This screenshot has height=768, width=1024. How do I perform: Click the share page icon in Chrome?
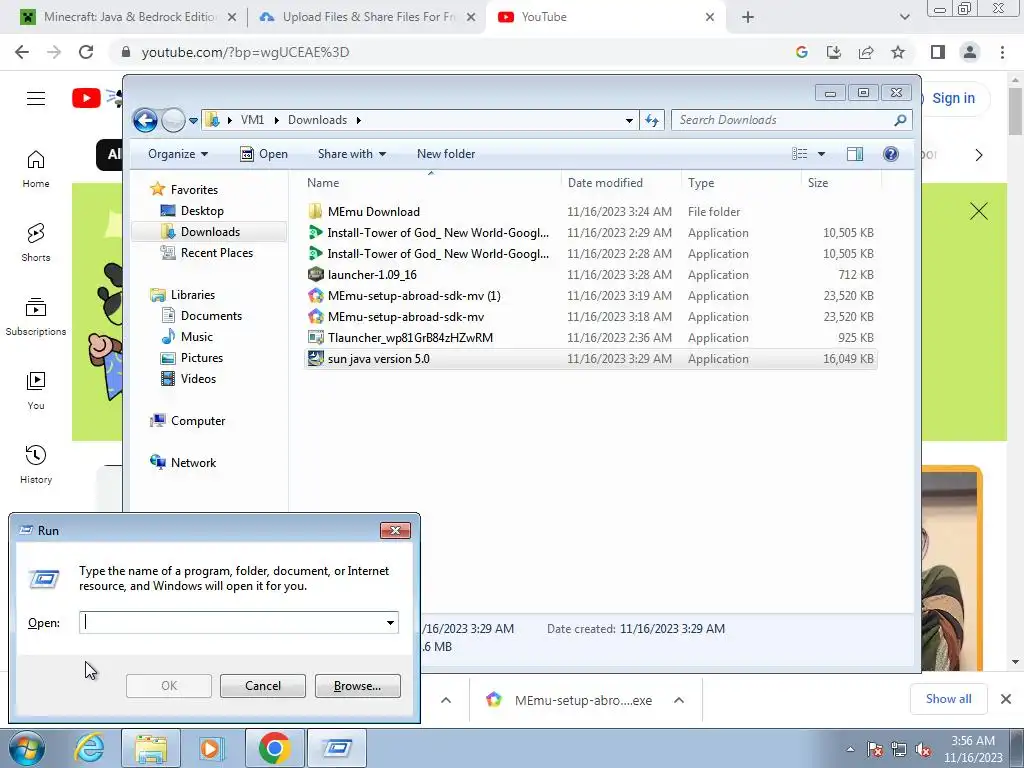tap(866, 52)
